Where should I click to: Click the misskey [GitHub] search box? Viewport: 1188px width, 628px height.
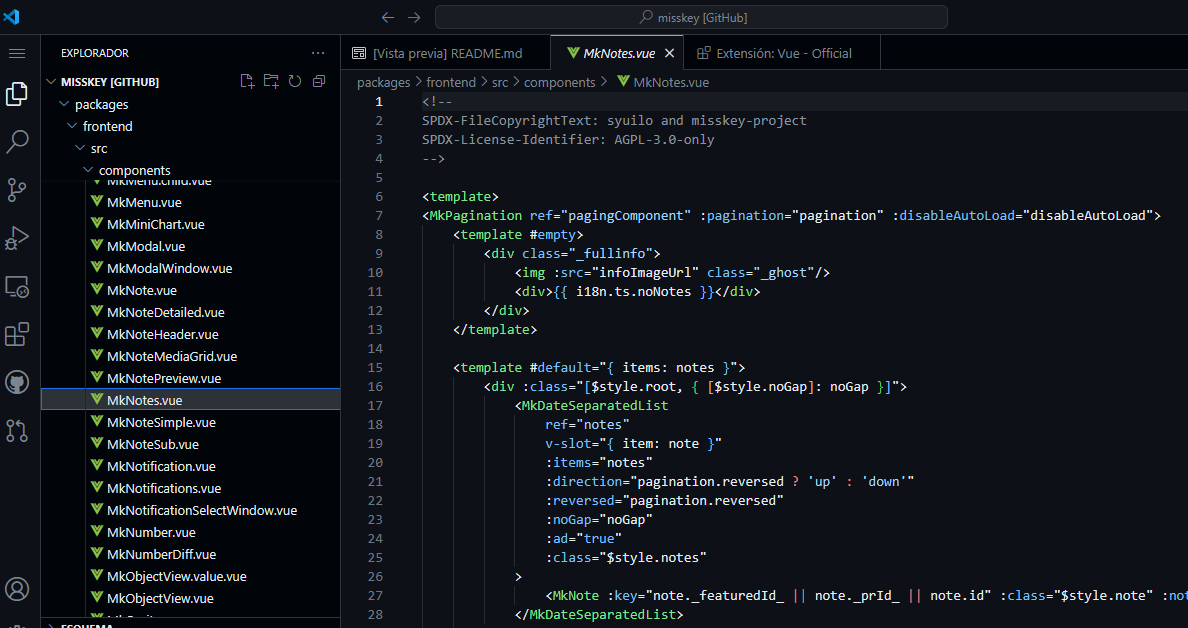pyautogui.click(x=693, y=17)
